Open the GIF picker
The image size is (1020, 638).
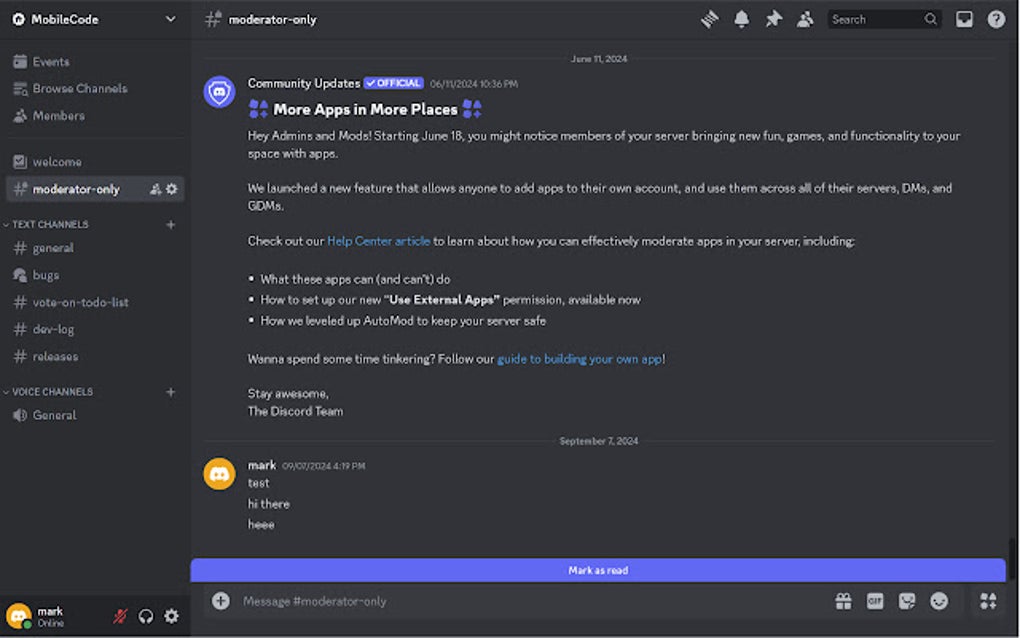(x=875, y=600)
